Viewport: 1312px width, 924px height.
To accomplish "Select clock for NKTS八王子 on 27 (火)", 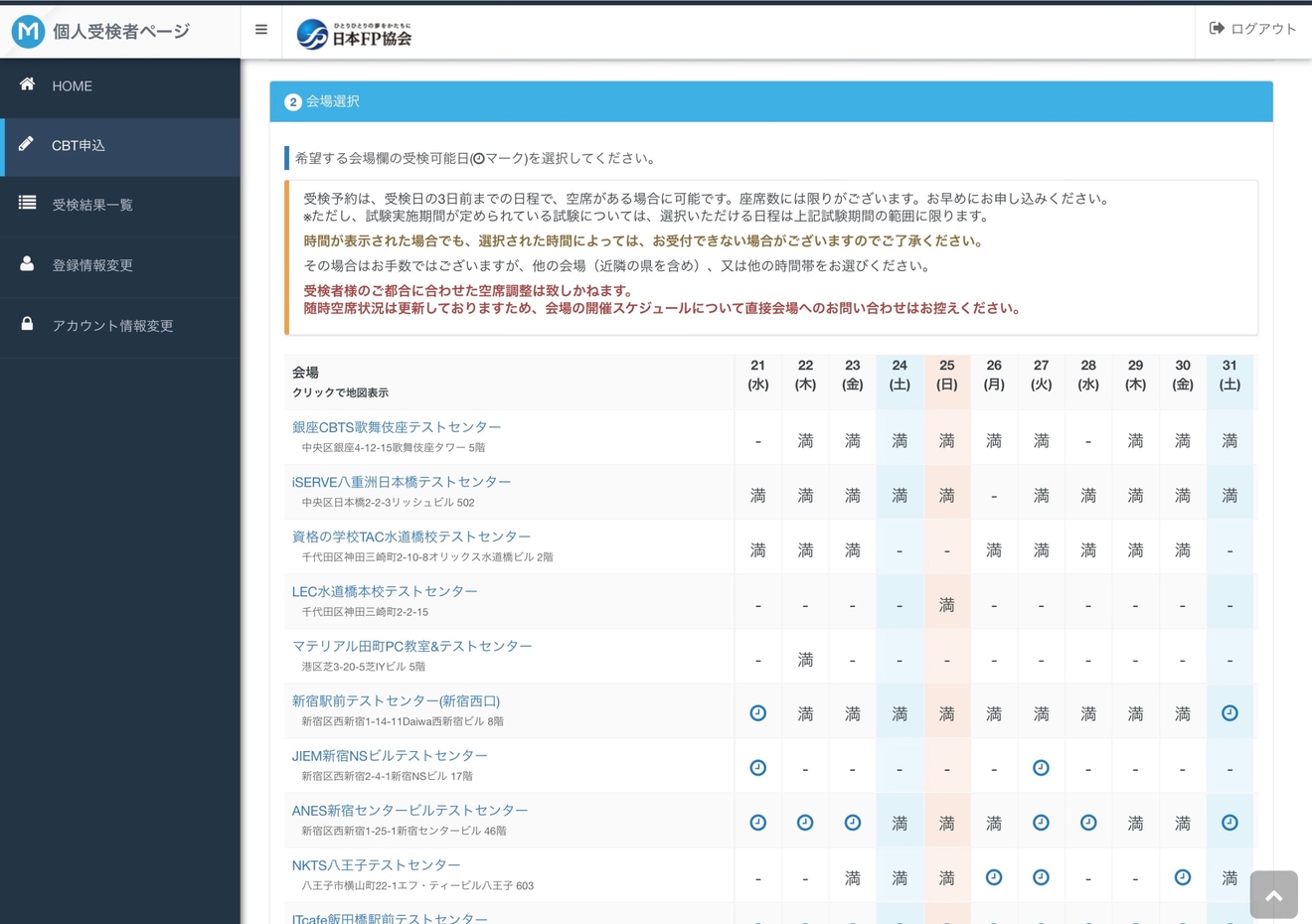I will (1041, 877).
